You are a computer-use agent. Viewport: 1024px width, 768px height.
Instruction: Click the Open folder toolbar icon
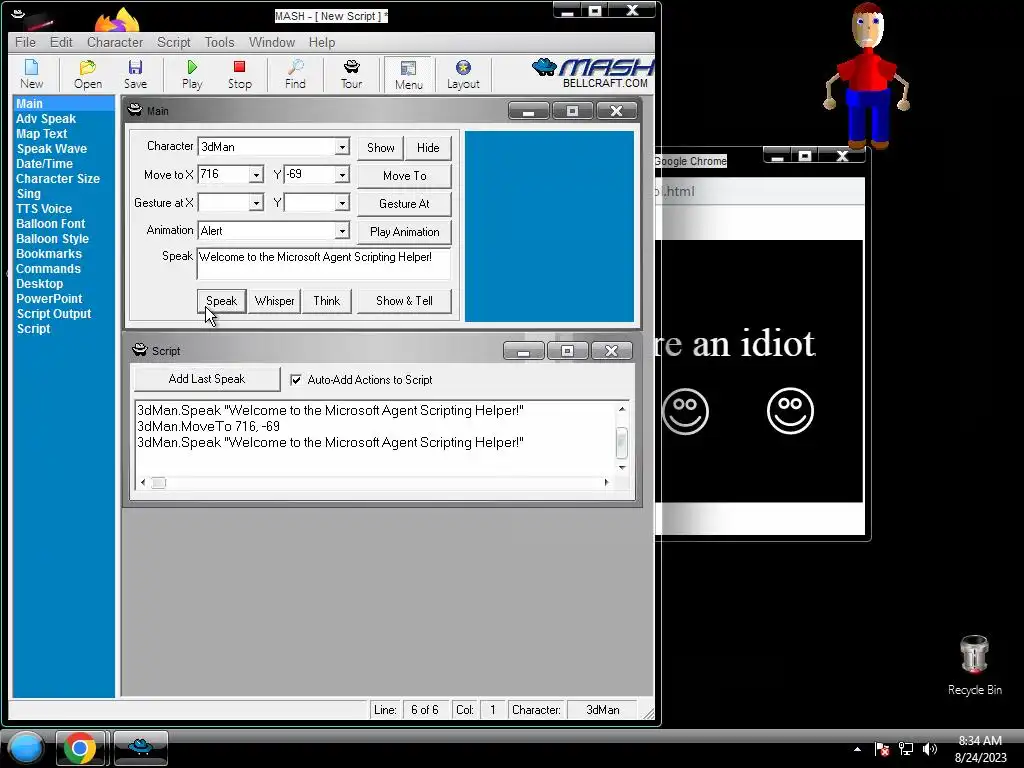(88, 74)
